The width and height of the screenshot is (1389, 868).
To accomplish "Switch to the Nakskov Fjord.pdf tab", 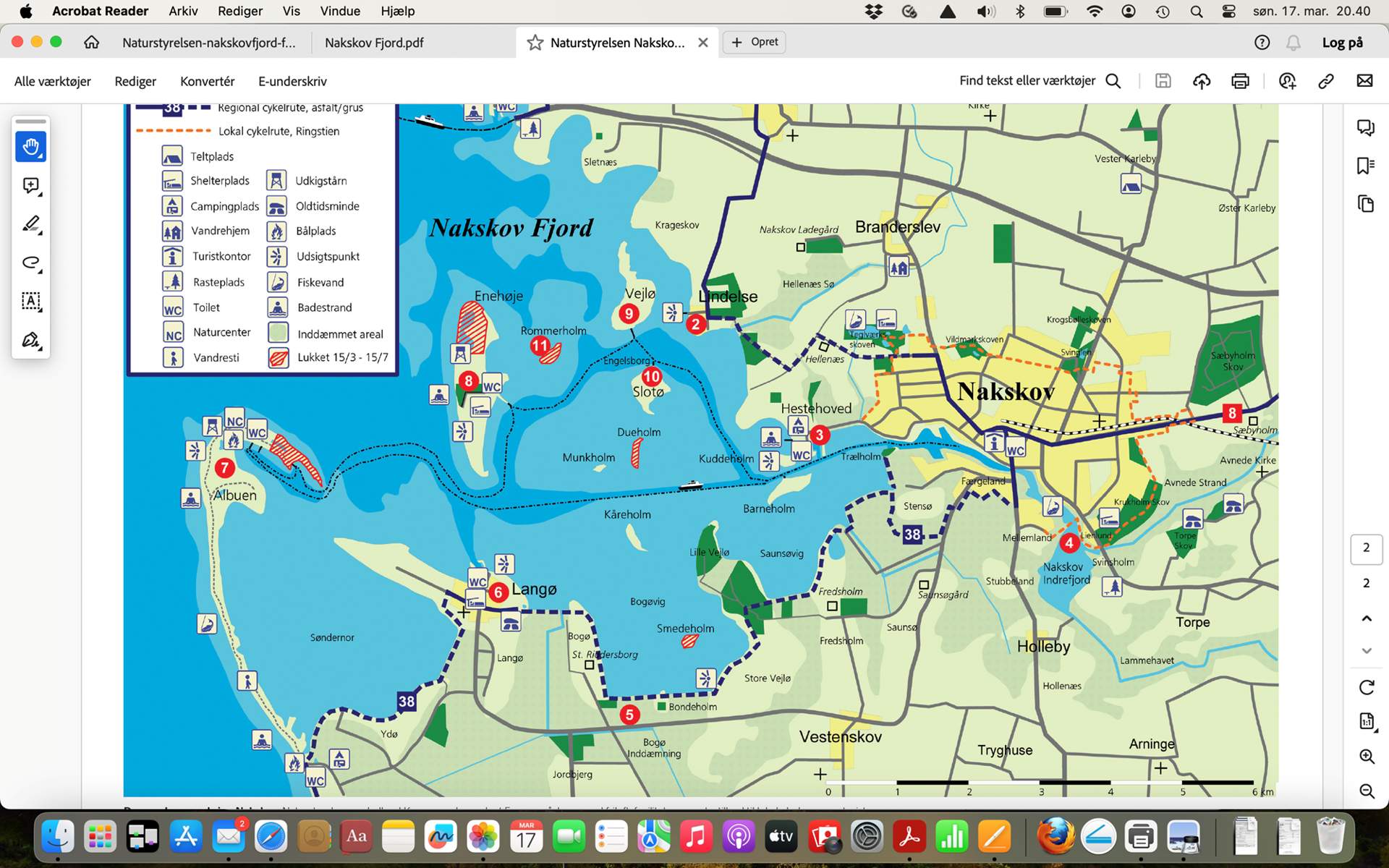I will pyautogui.click(x=374, y=43).
